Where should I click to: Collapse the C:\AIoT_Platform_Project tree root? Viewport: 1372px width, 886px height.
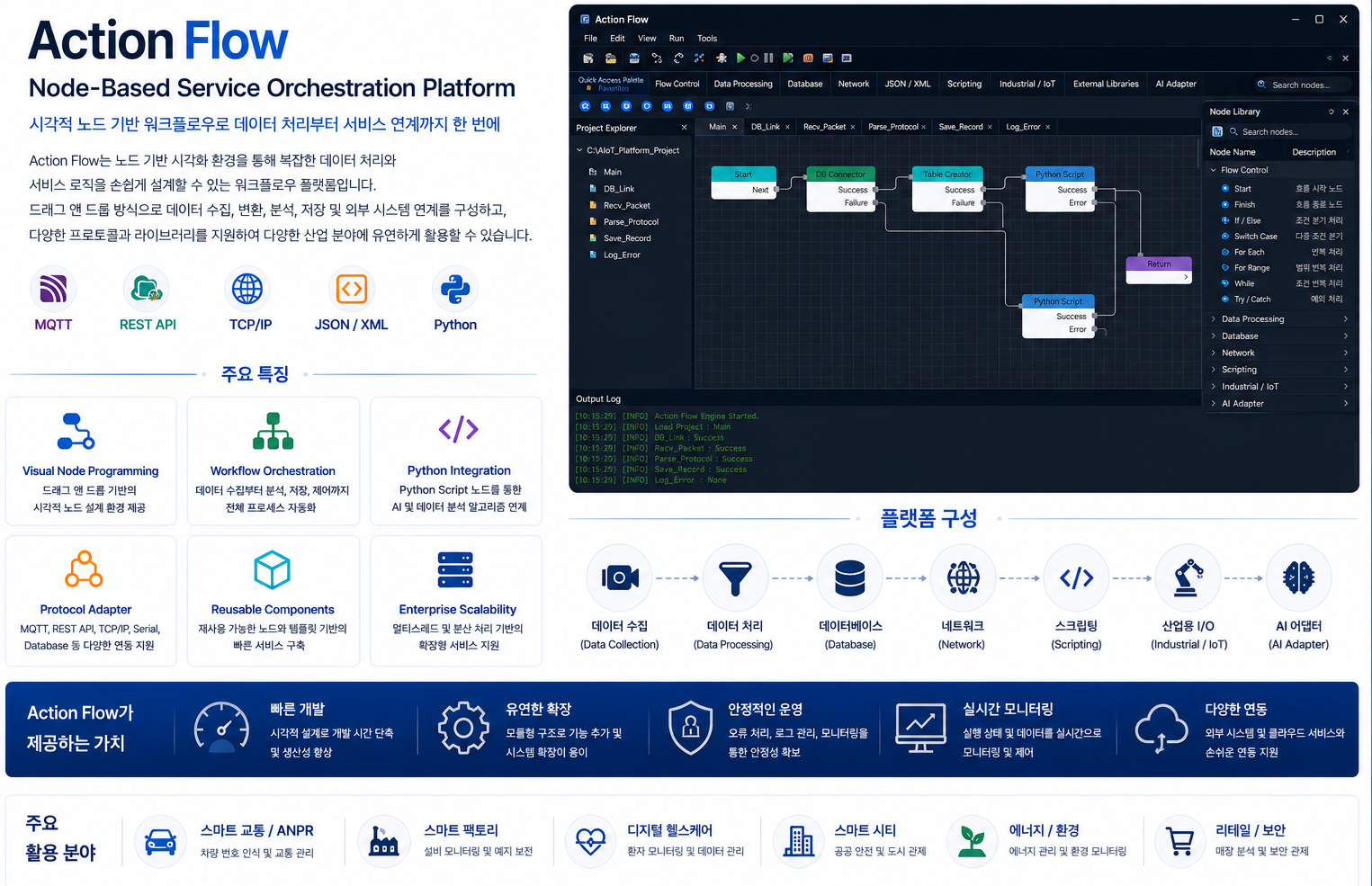pos(579,150)
